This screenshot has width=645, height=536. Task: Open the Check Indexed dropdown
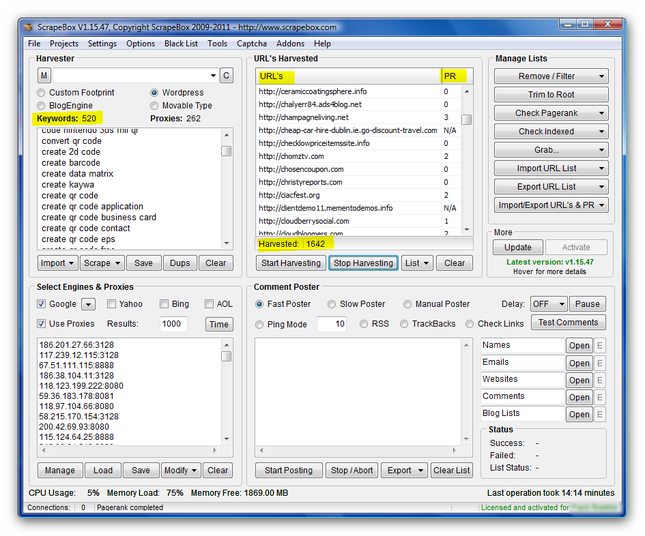[x=551, y=132]
